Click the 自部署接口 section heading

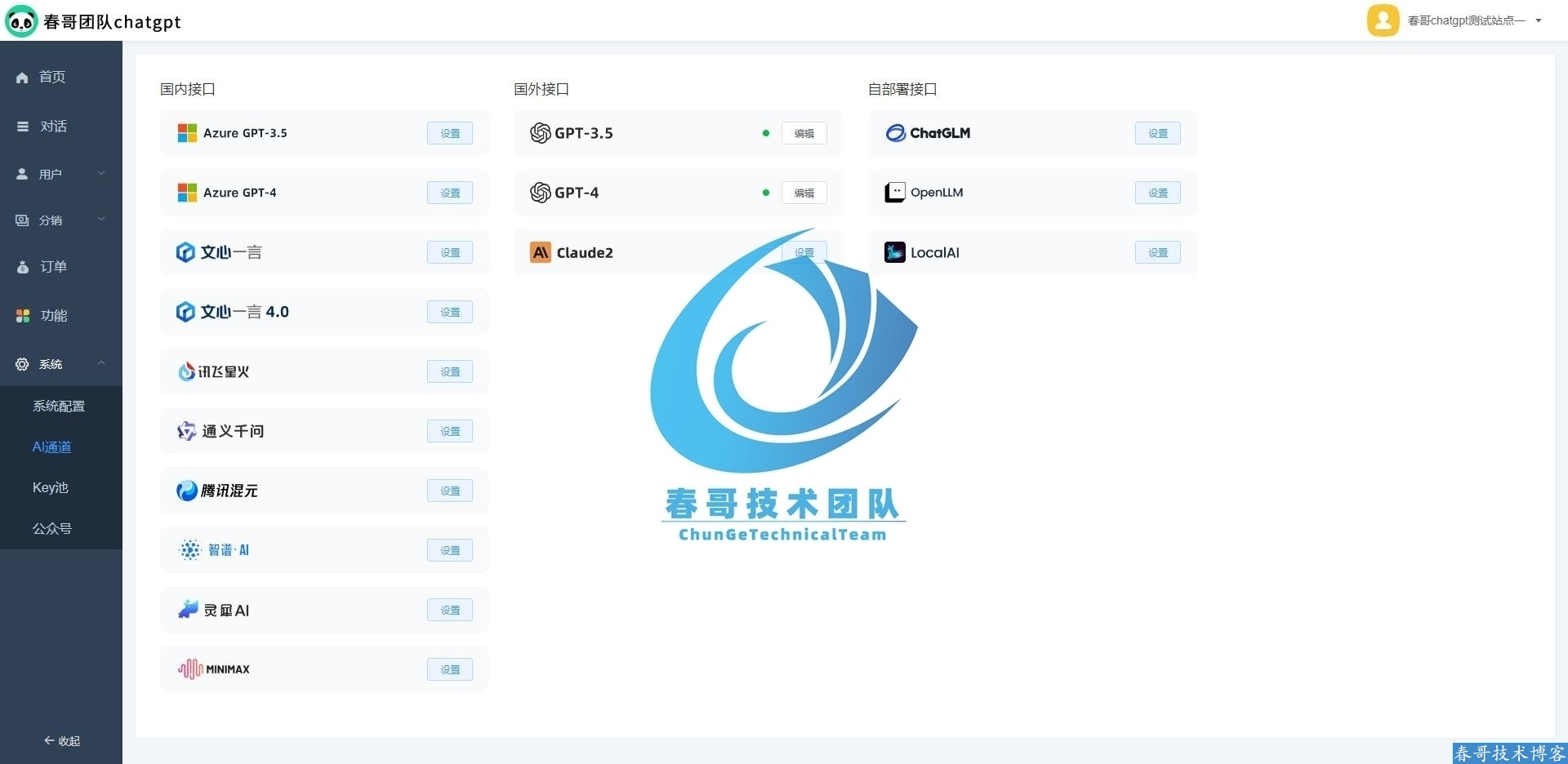click(x=902, y=89)
